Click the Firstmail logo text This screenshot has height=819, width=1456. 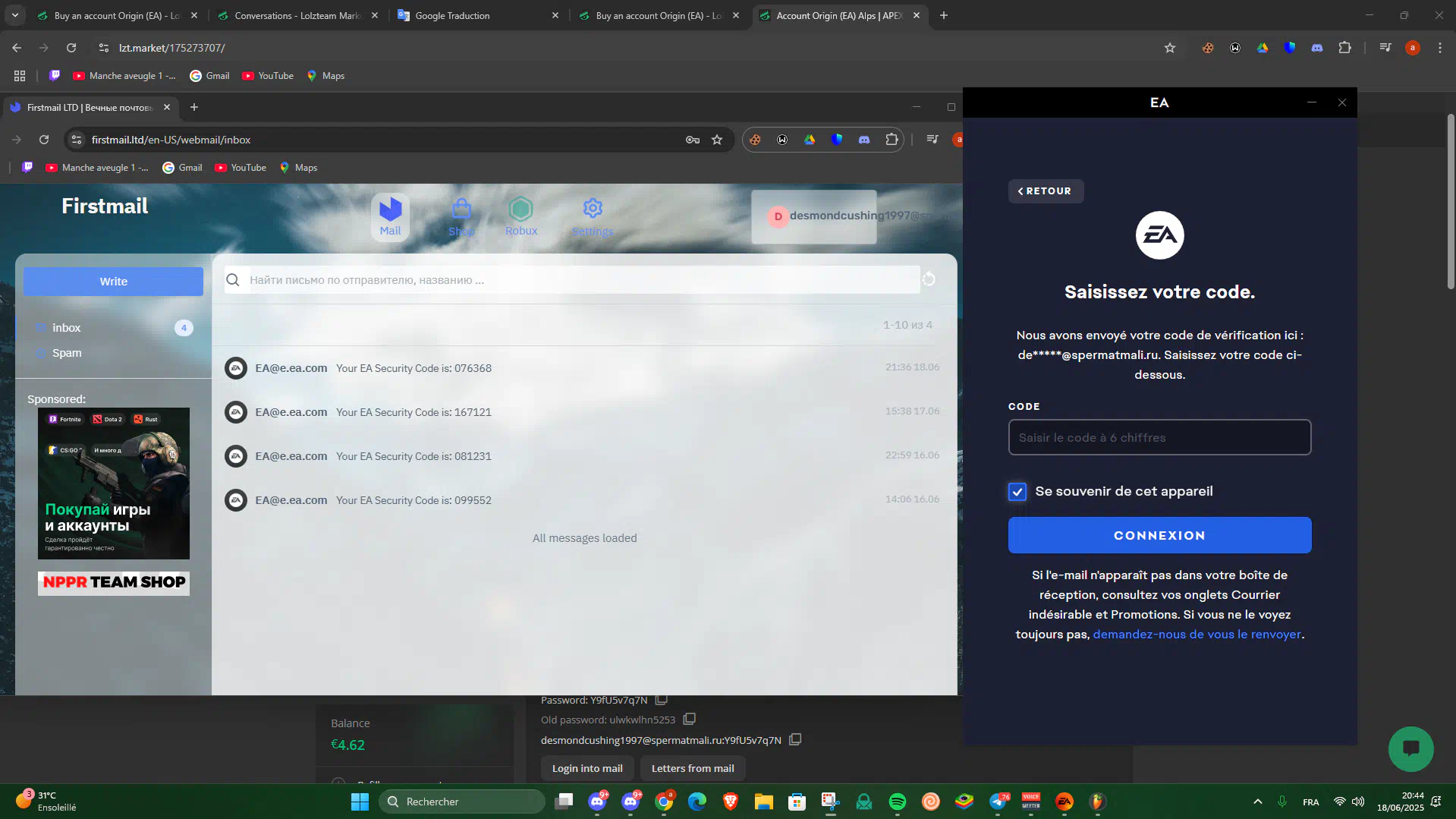click(x=105, y=206)
